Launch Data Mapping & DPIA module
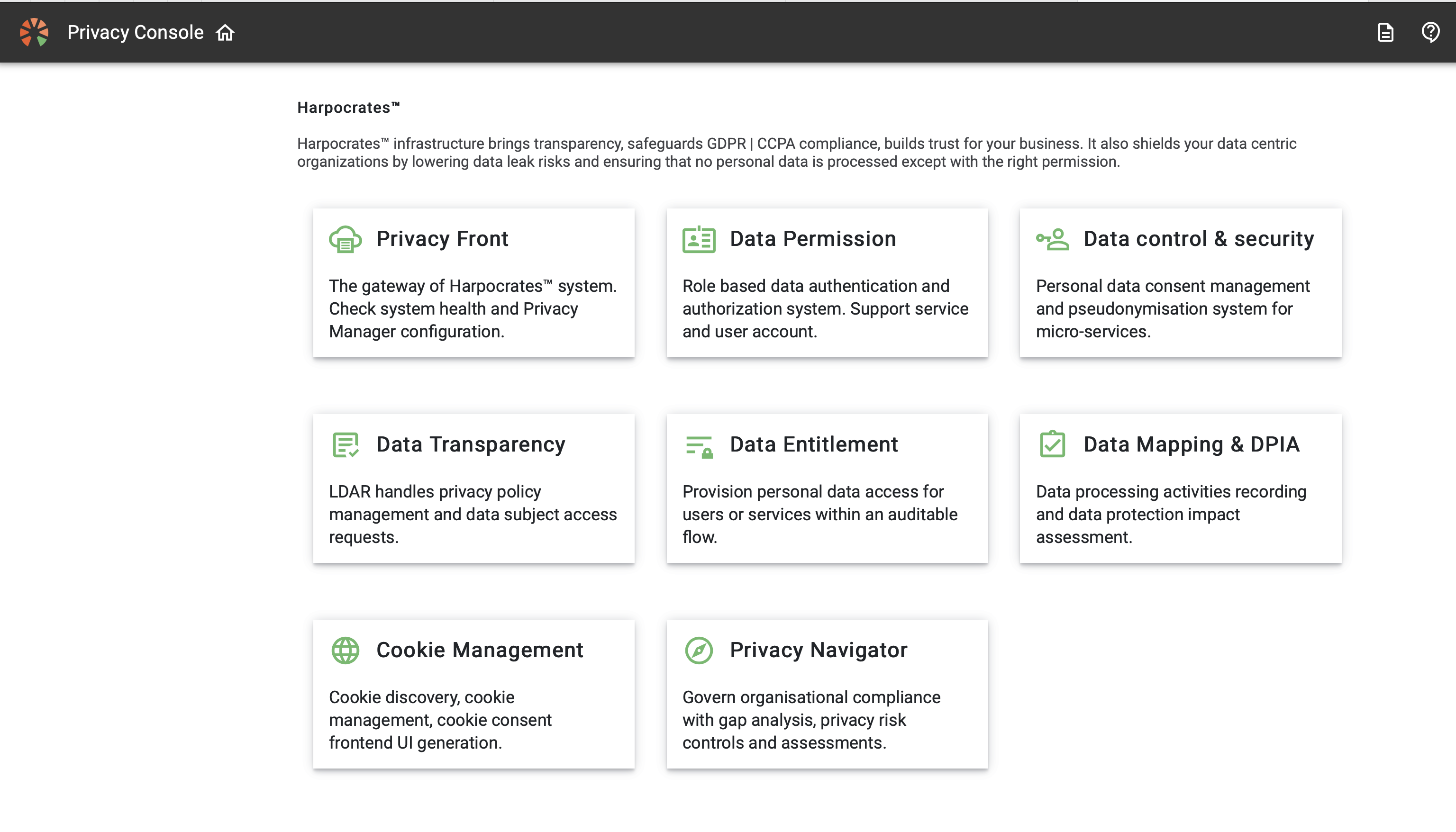This screenshot has height=832, width=1456. click(x=1191, y=444)
